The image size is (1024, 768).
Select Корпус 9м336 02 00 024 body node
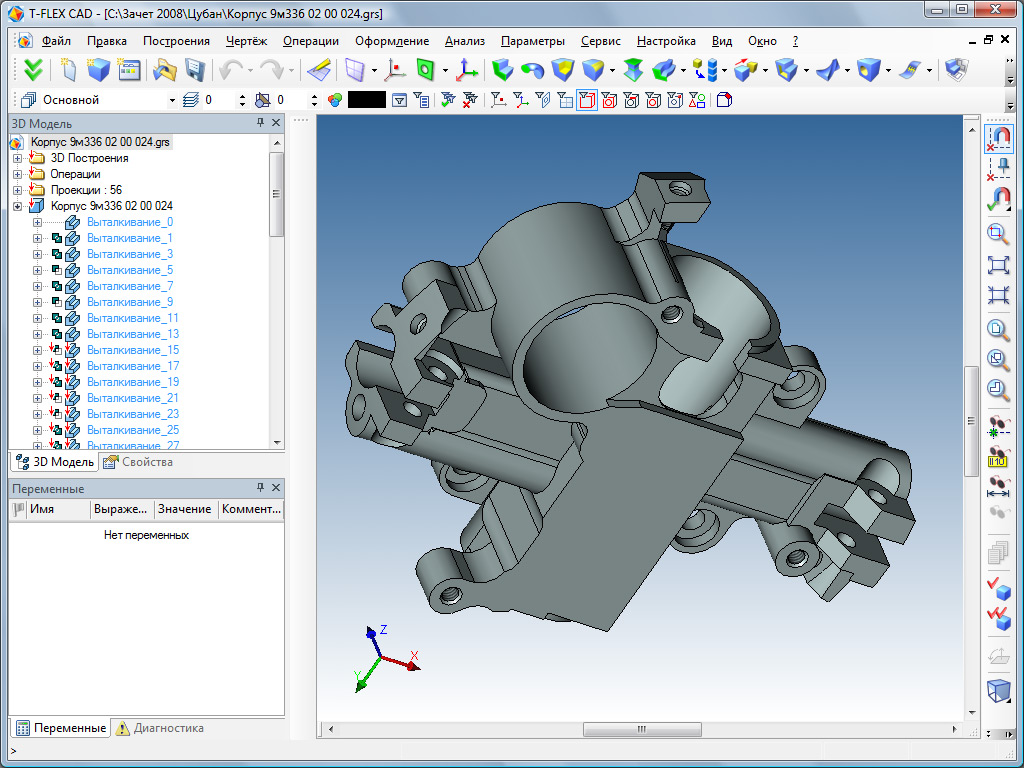[112, 206]
